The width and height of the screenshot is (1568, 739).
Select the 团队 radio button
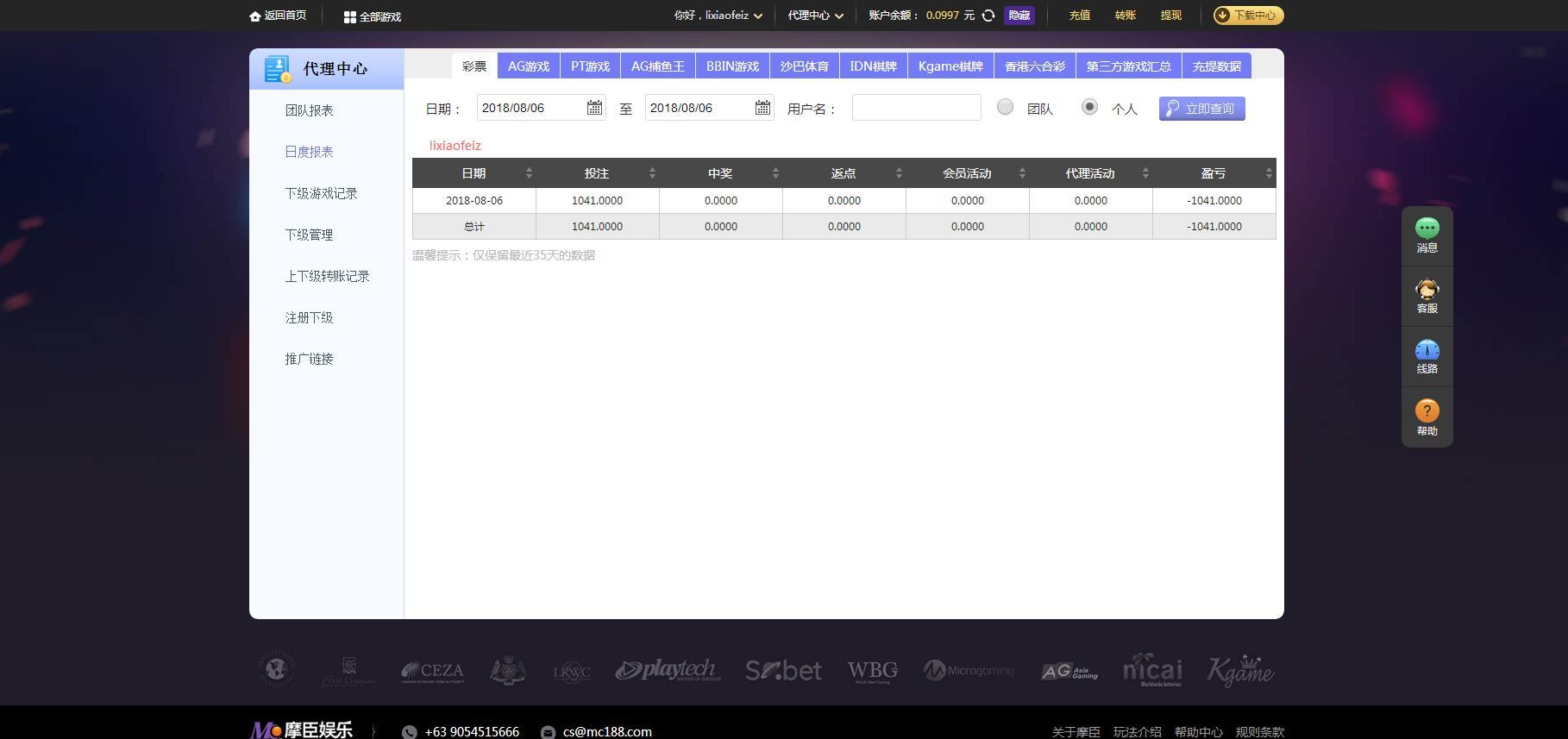1005,107
